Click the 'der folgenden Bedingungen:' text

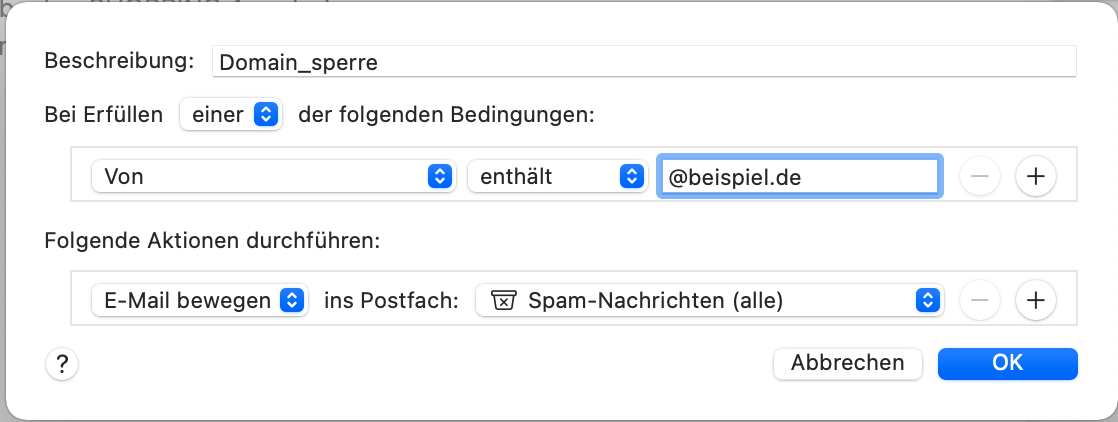[446, 115]
